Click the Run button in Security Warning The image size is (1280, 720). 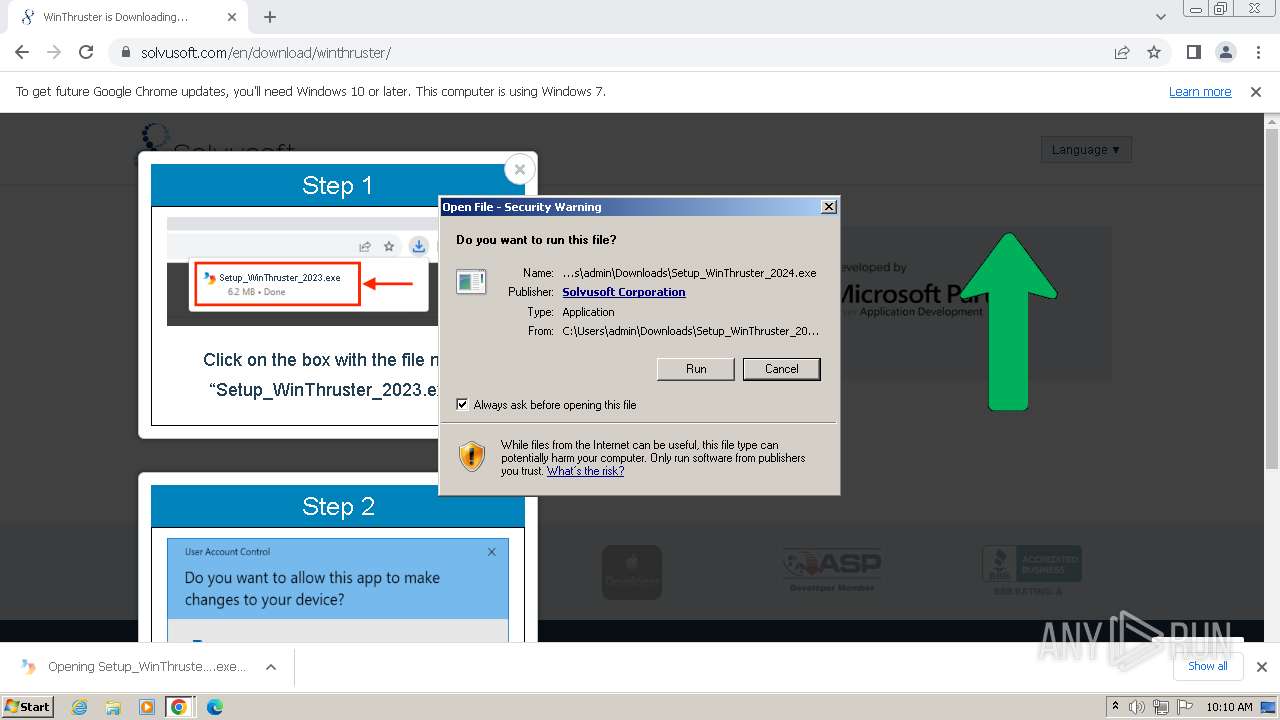(x=696, y=369)
